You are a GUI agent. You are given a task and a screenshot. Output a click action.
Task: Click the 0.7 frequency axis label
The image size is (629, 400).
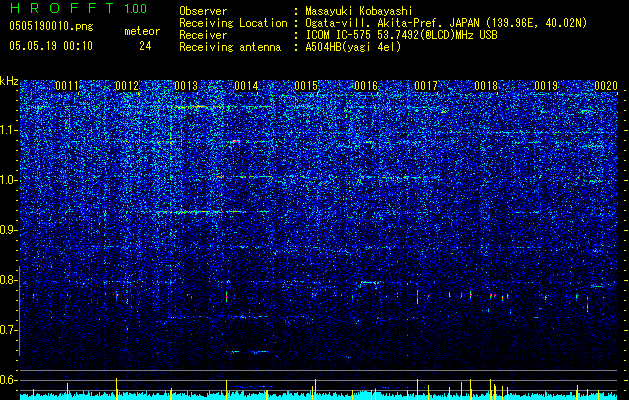(9, 330)
